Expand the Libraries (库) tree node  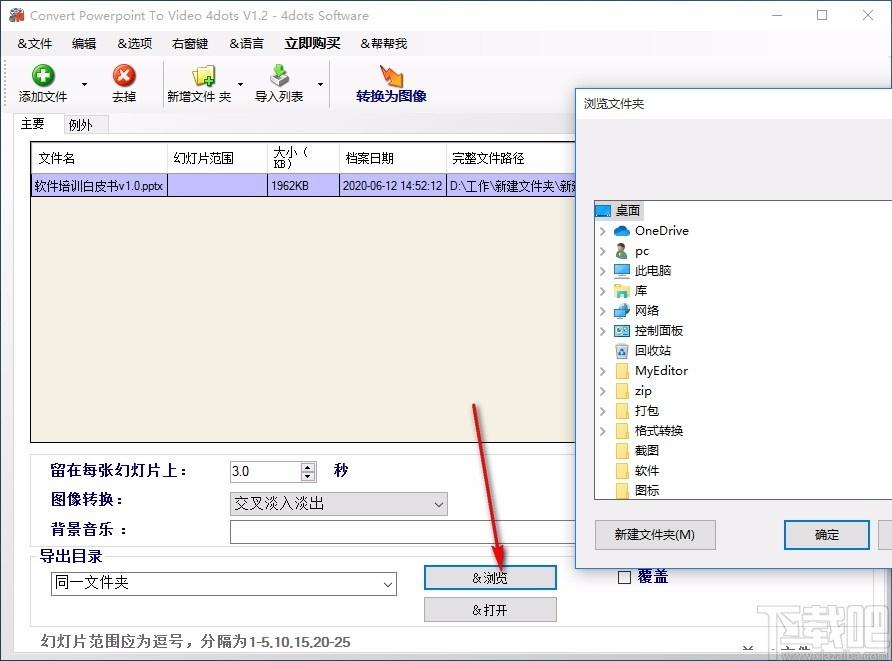click(x=602, y=291)
